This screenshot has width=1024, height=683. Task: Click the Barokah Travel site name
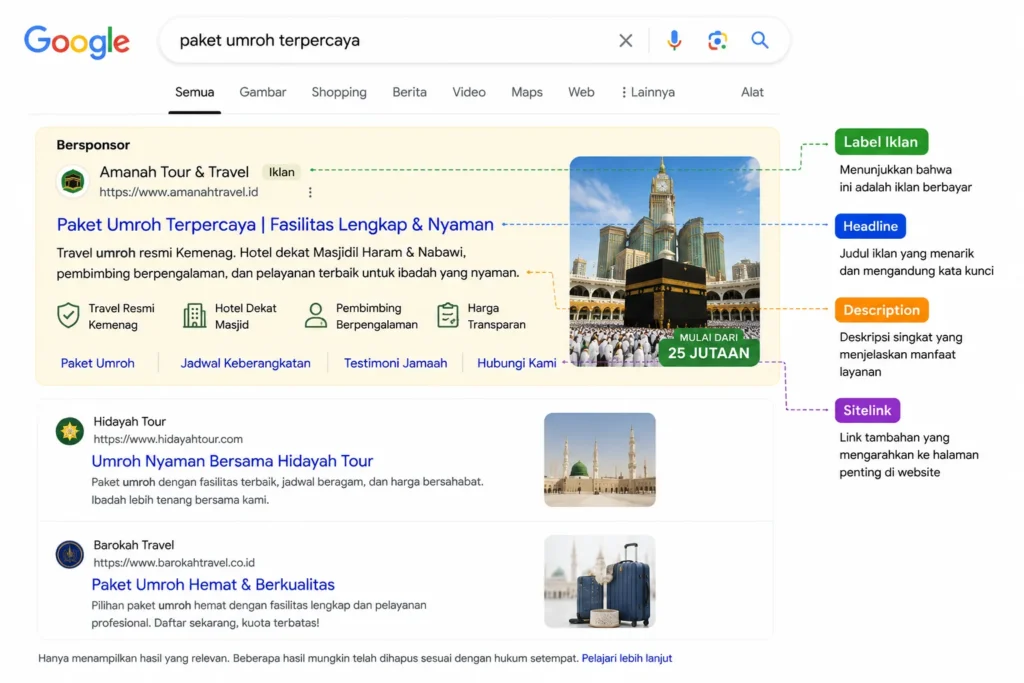(x=133, y=545)
